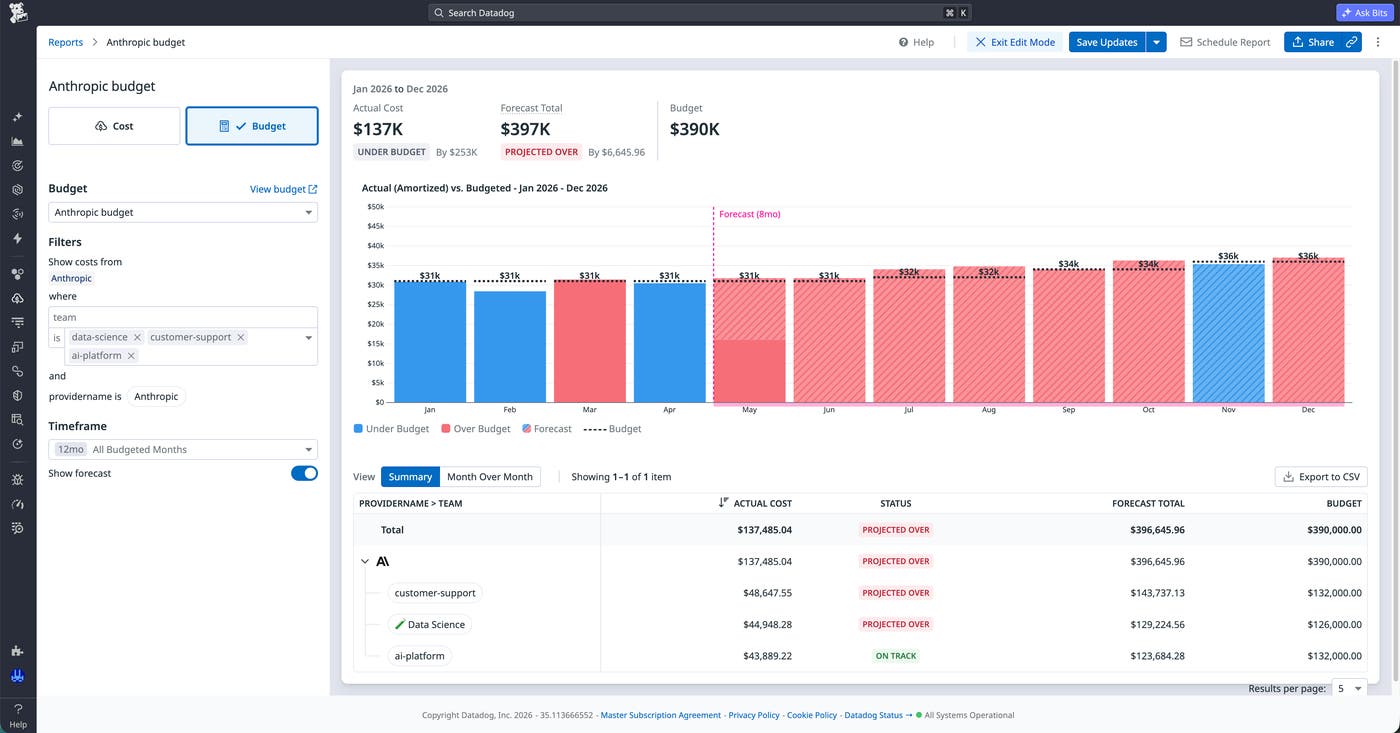
Task: Click the Exit Edit Mode button
Action: click(1013, 42)
